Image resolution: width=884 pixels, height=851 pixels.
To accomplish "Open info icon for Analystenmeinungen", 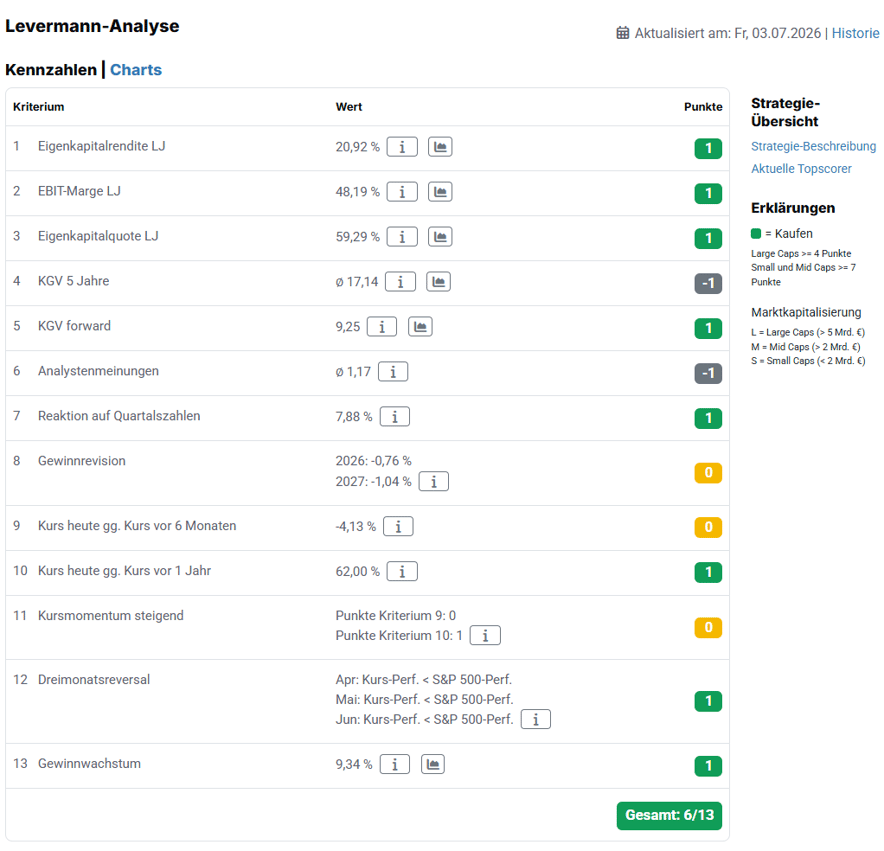I will [393, 372].
